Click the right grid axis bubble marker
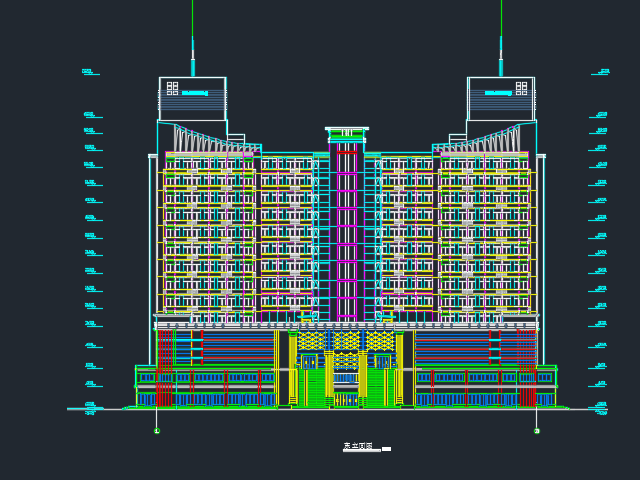The image size is (640, 480). tap(537, 431)
